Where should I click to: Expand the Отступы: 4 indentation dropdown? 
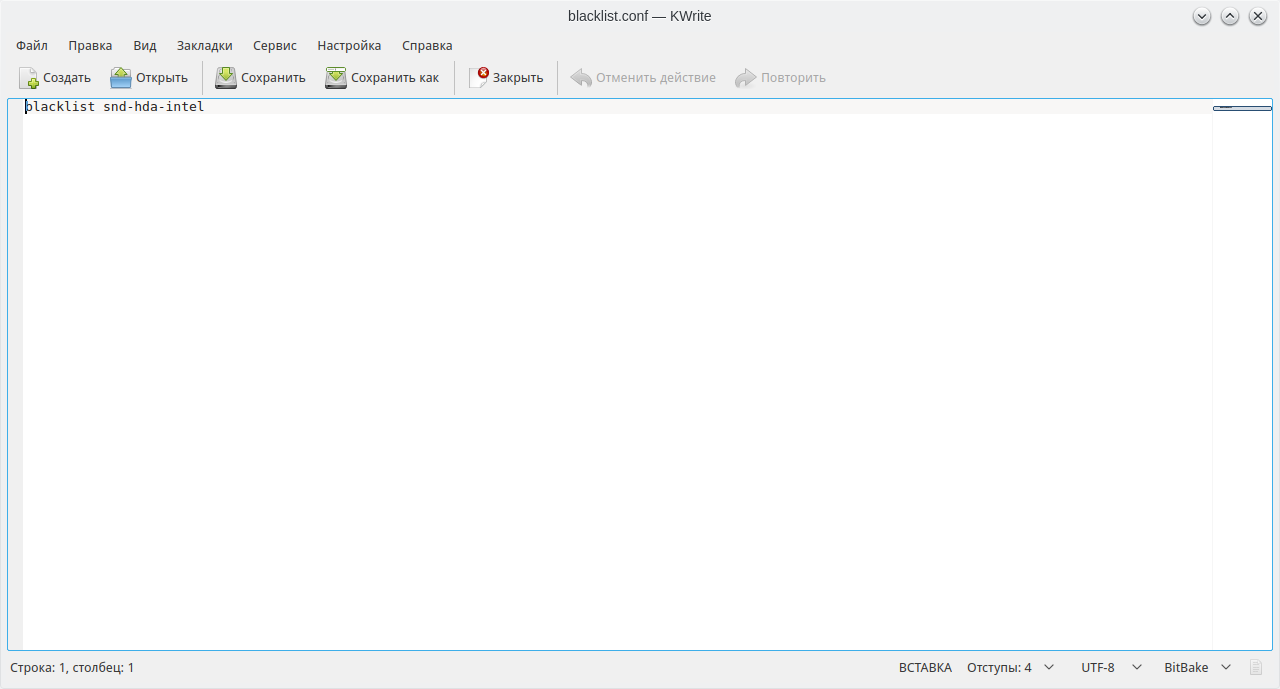[1010, 667]
